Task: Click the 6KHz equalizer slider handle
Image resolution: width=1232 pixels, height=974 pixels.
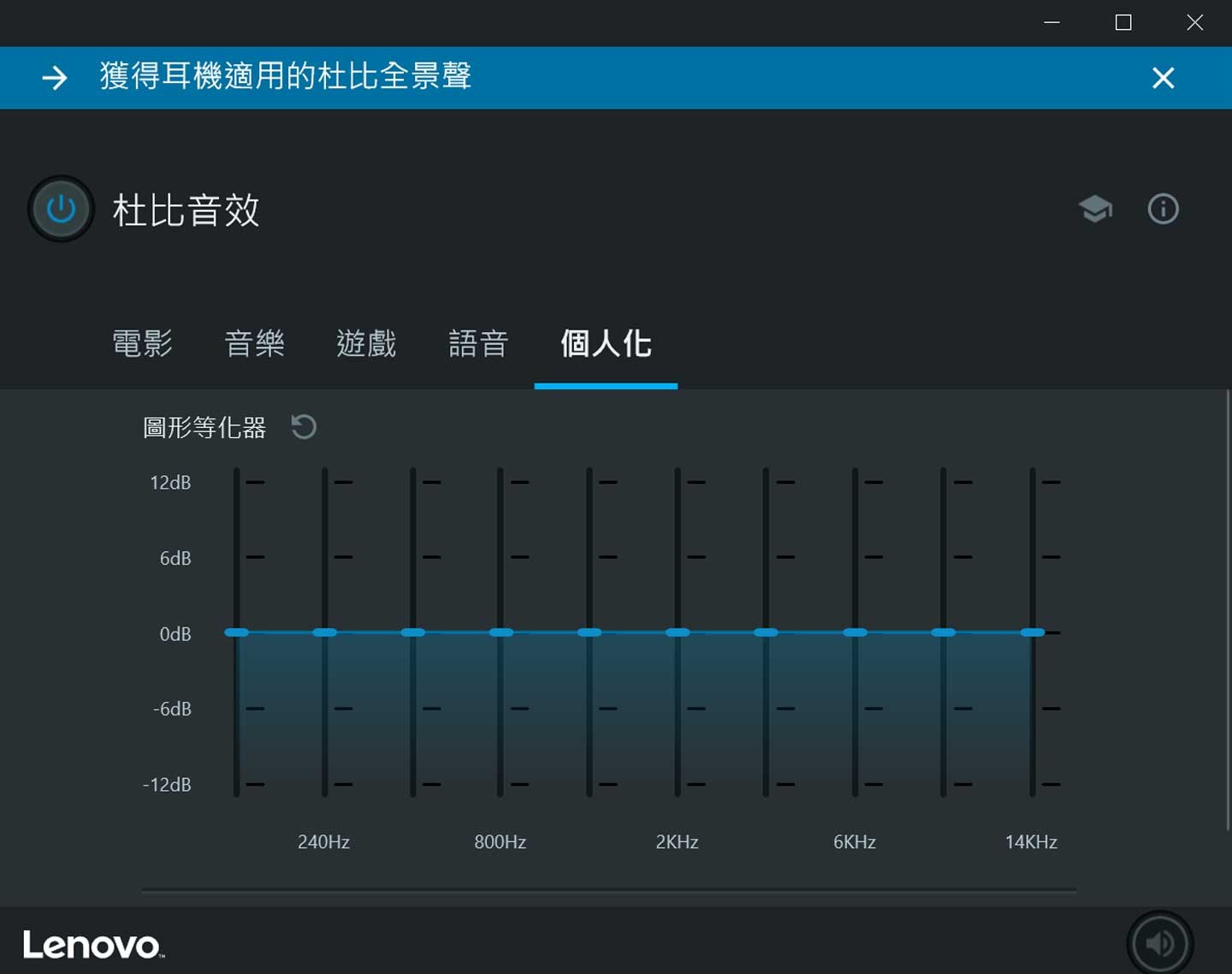Action: pos(855,633)
